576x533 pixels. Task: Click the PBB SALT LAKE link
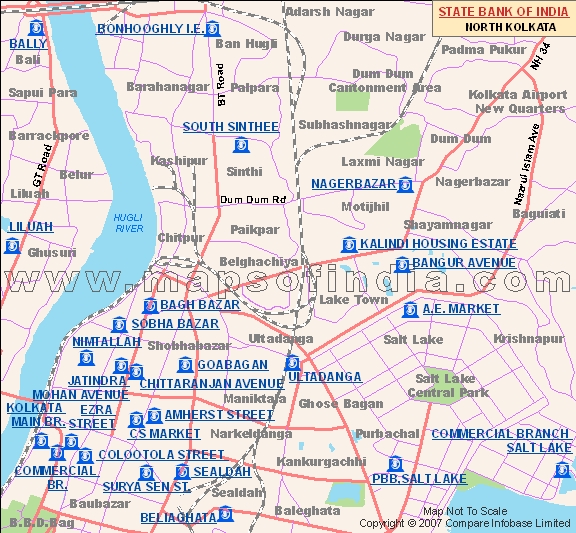coord(419,479)
